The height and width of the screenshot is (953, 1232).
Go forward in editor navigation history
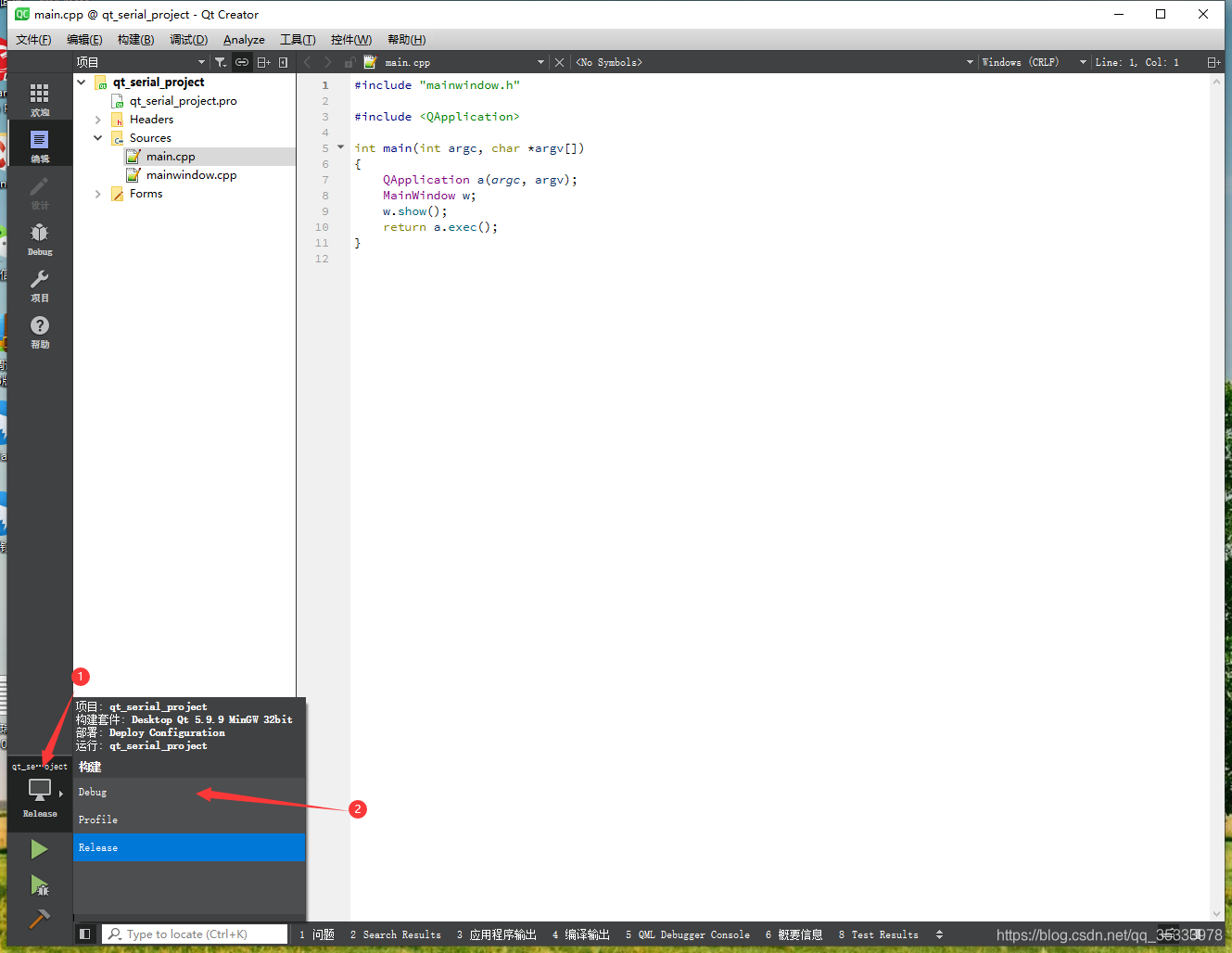pos(327,62)
